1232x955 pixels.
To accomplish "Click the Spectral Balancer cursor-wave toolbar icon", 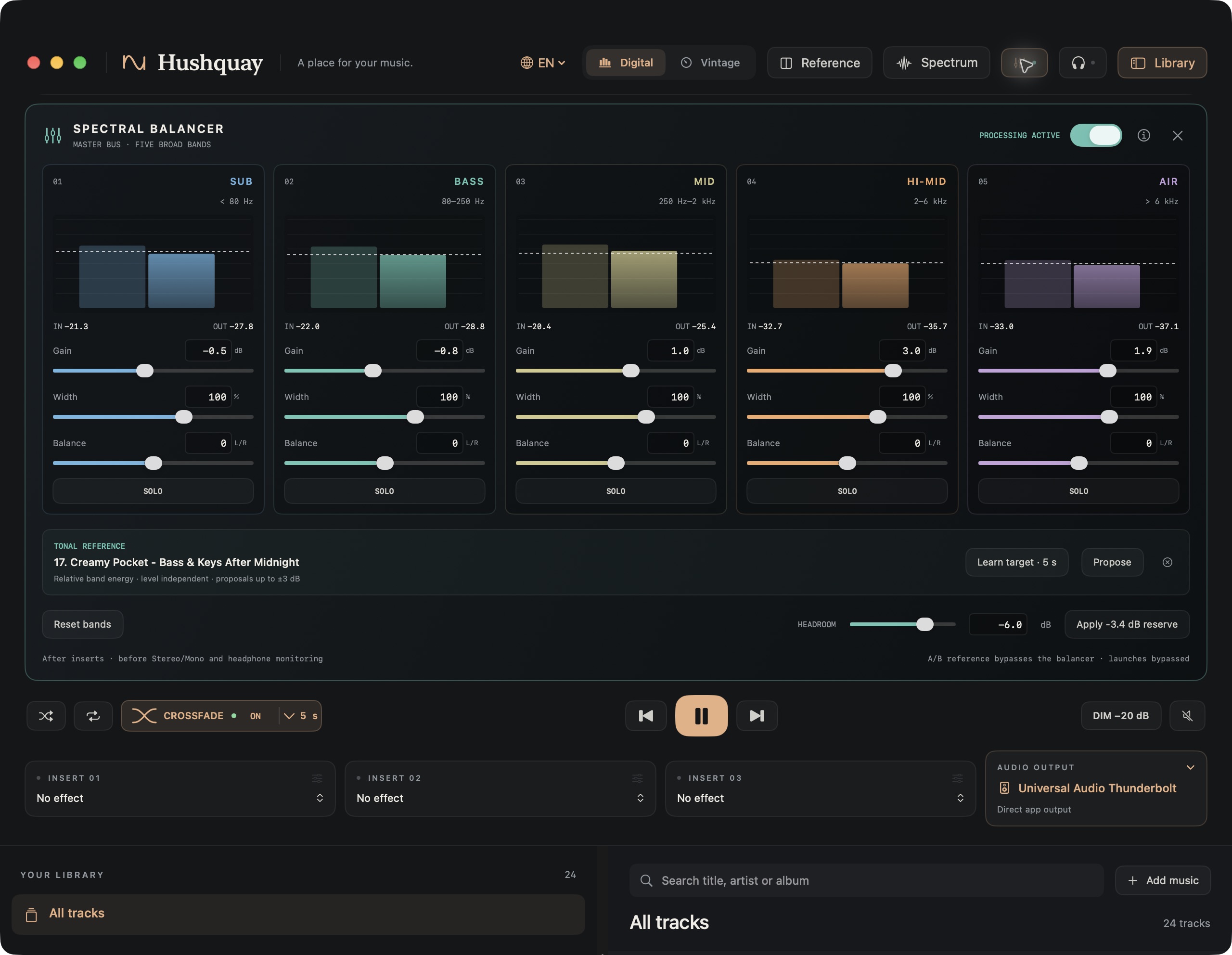I will coord(1025,63).
